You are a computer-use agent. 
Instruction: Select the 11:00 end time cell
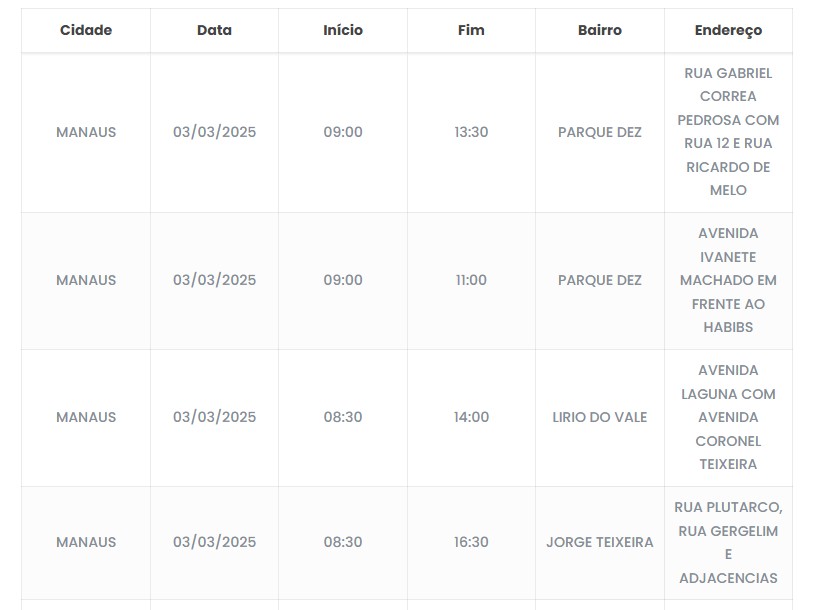click(x=471, y=280)
